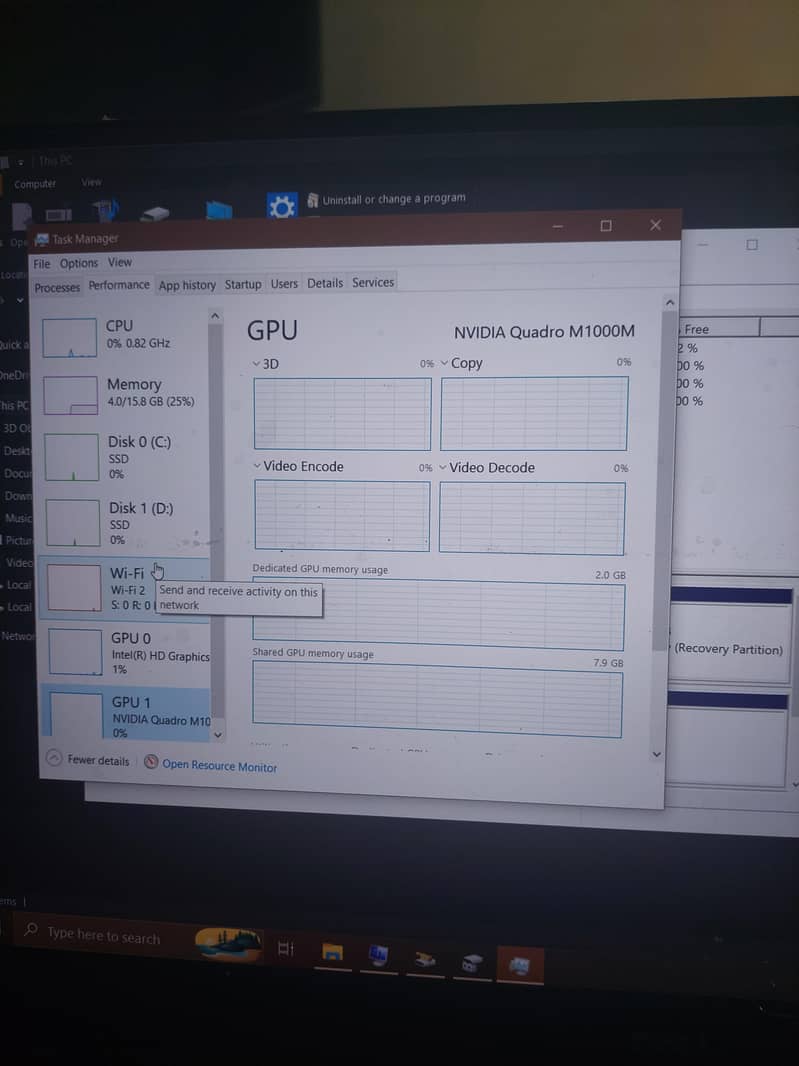The width and height of the screenshot is (799, 1066).
Task: Click the main pane scroll up arrow
Action: tap(670, 303)
